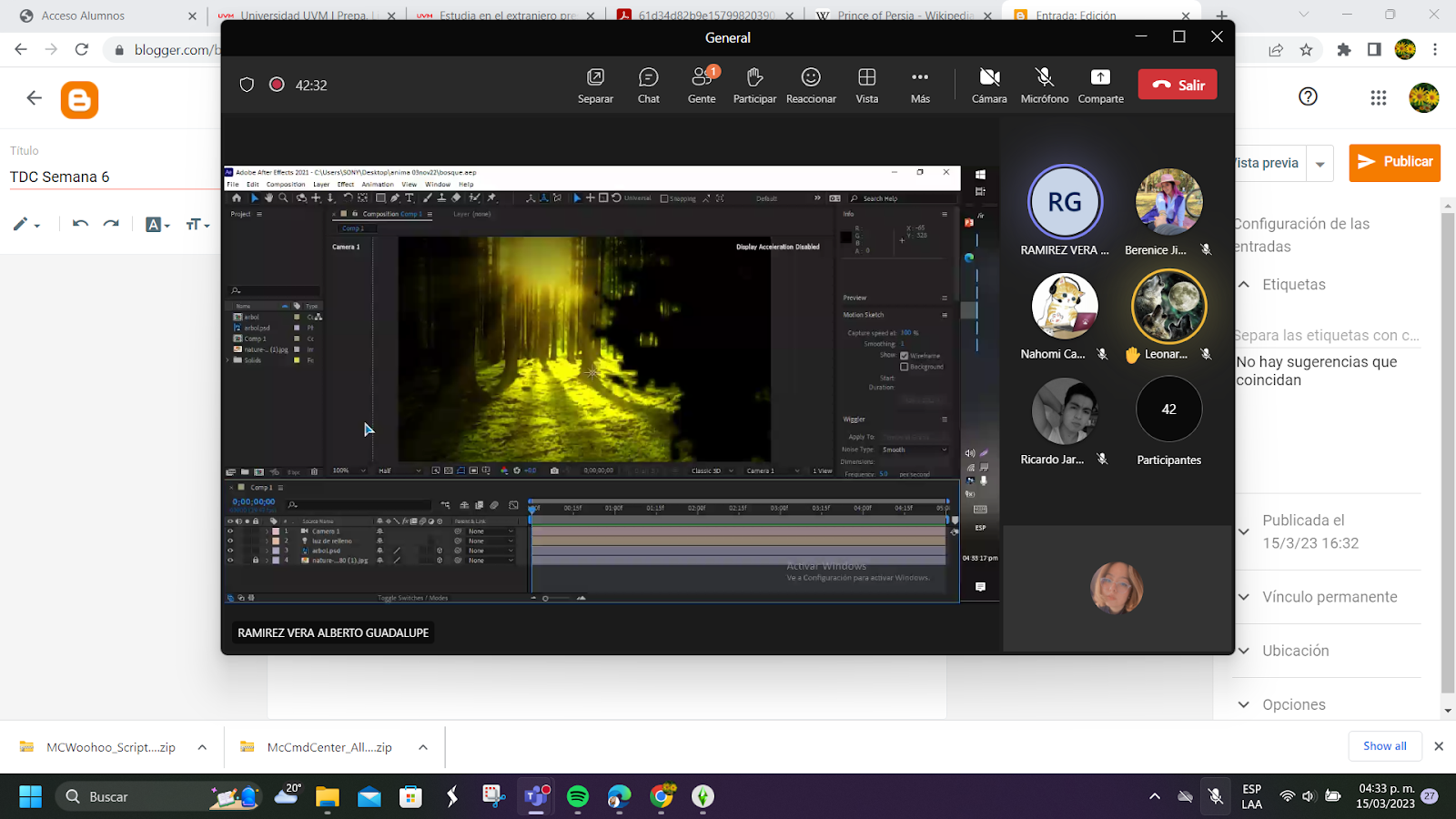Open the Composition menu in After Effects
The height and width of the screenshot is (819, 1456).
[286, 184]
